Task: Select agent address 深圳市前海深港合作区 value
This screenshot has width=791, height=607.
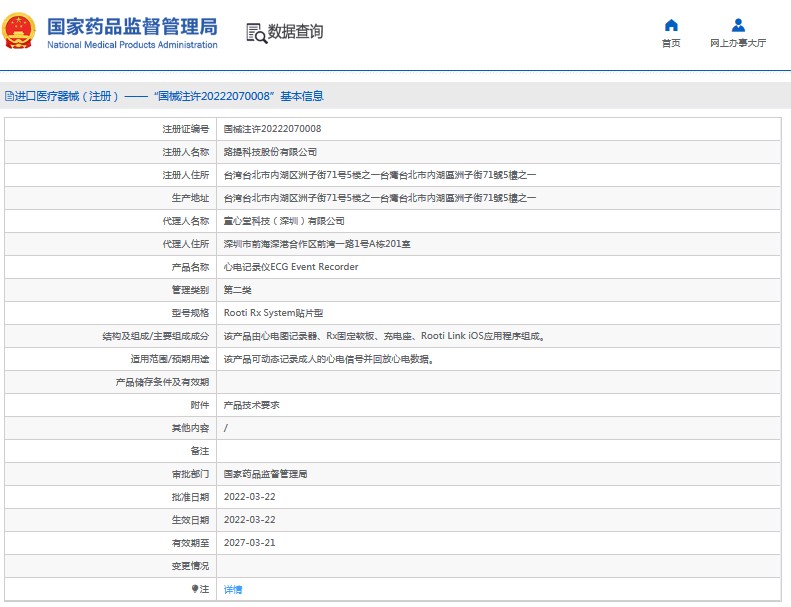Action: click(317, 244)
